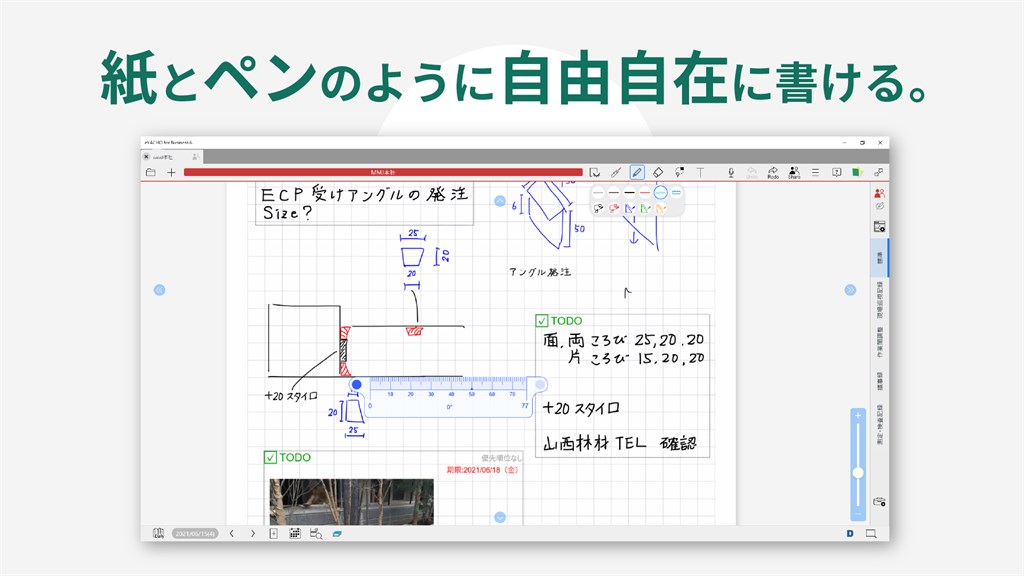1024x576 pixels.
Task: Click the zoom slider plus button
Action: pyautogui.click(x=858, y=415)
